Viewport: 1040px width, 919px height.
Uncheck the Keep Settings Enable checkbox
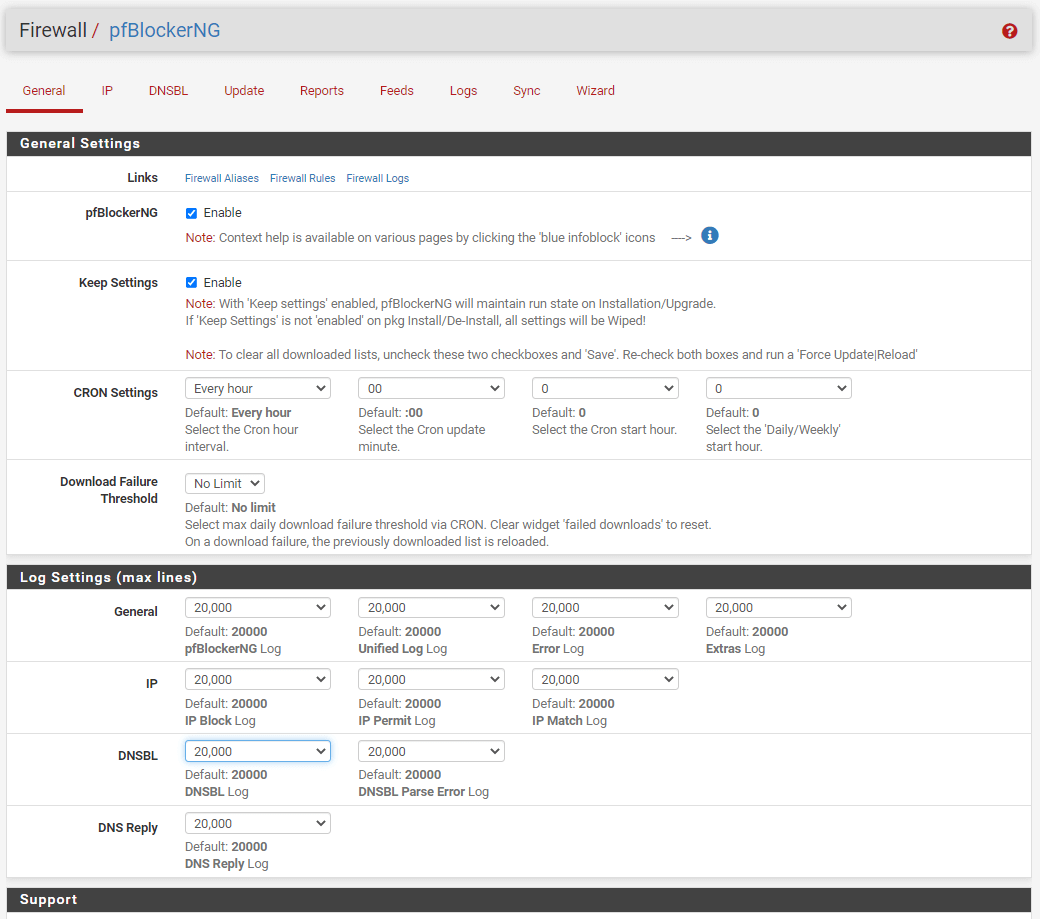click(192, 283)
